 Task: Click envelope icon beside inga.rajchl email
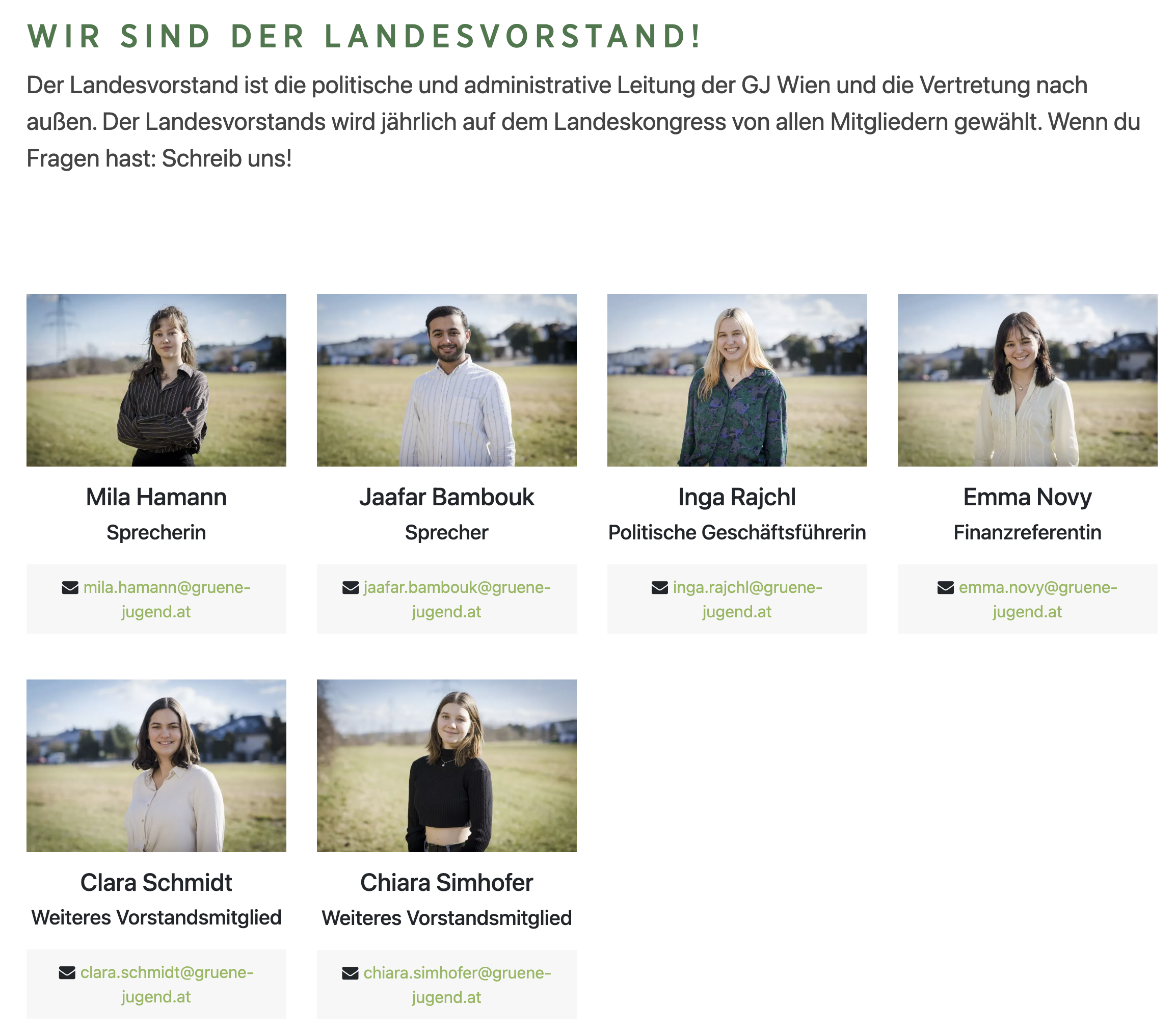coord(659,587)
